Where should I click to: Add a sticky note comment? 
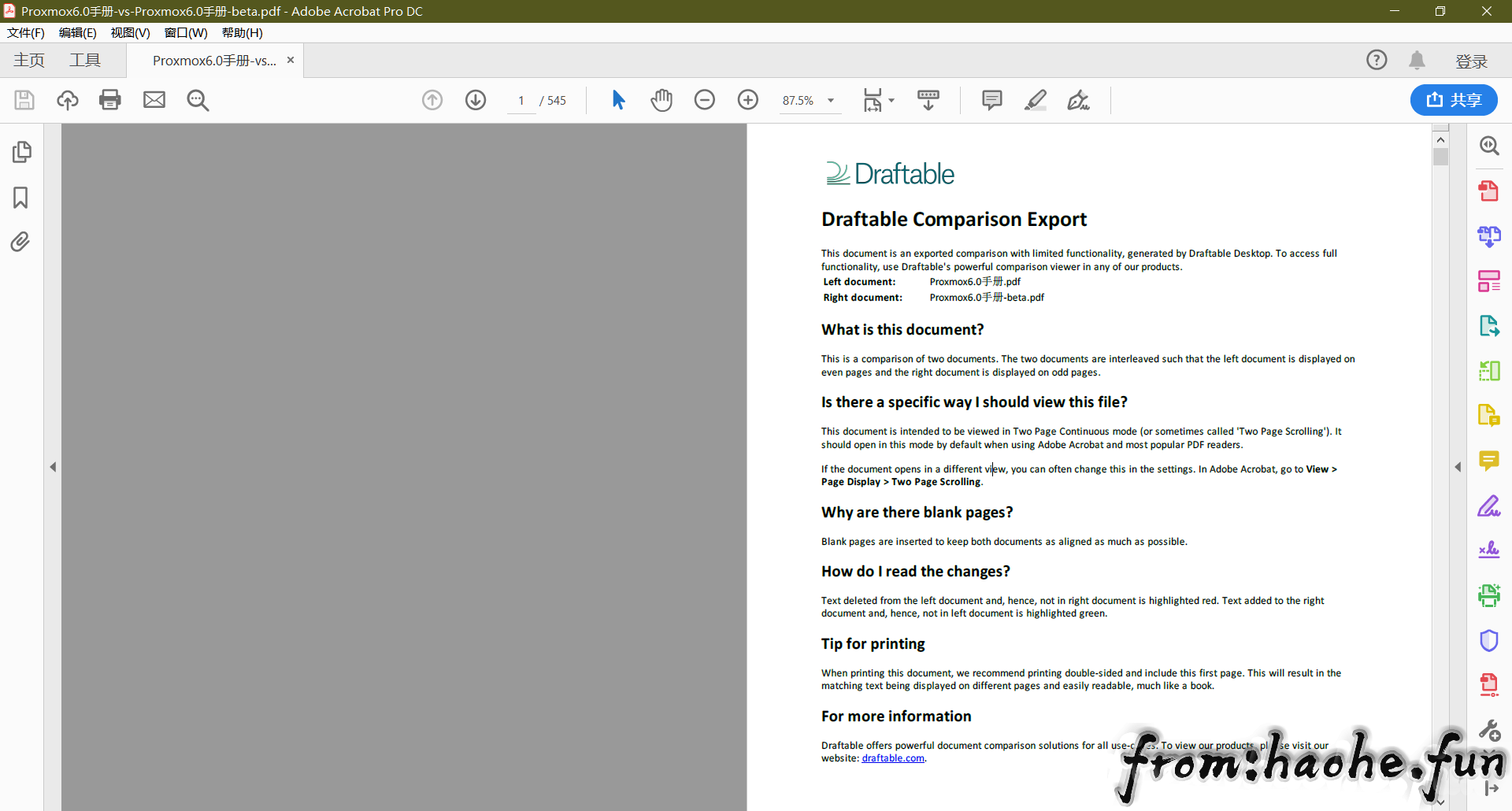point(992,100)
